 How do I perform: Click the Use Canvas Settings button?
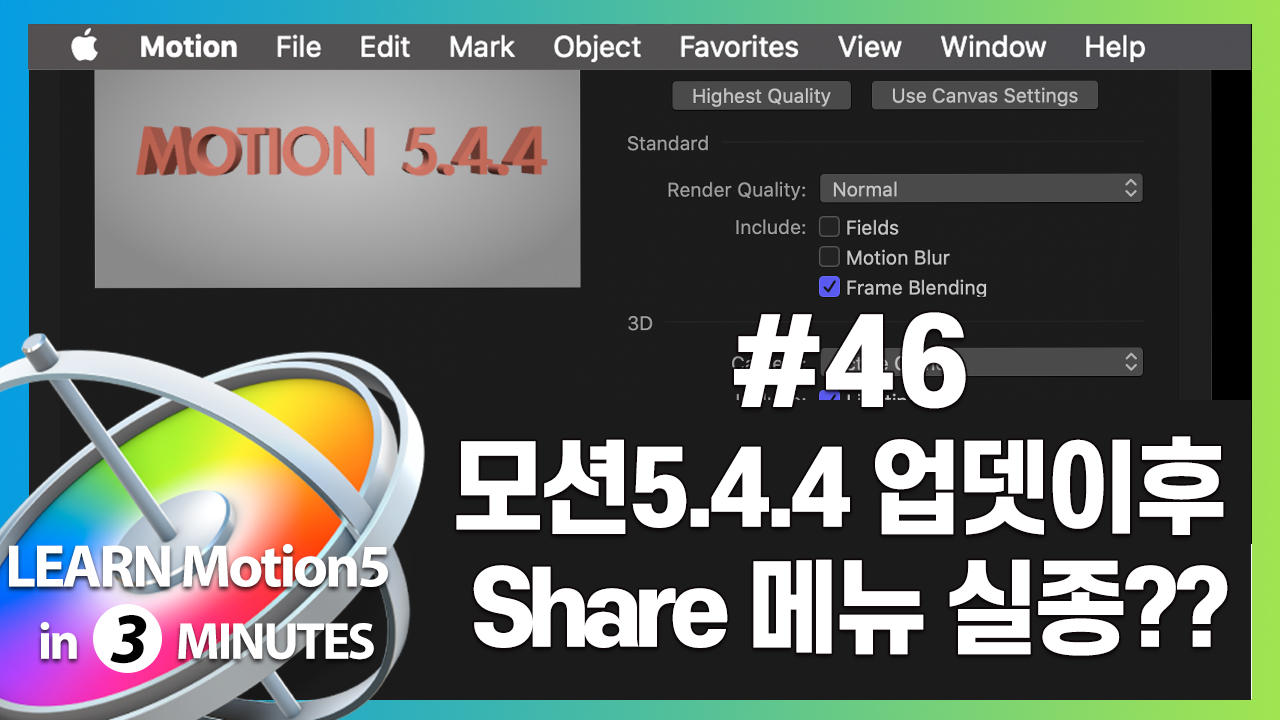click(985, 96)
